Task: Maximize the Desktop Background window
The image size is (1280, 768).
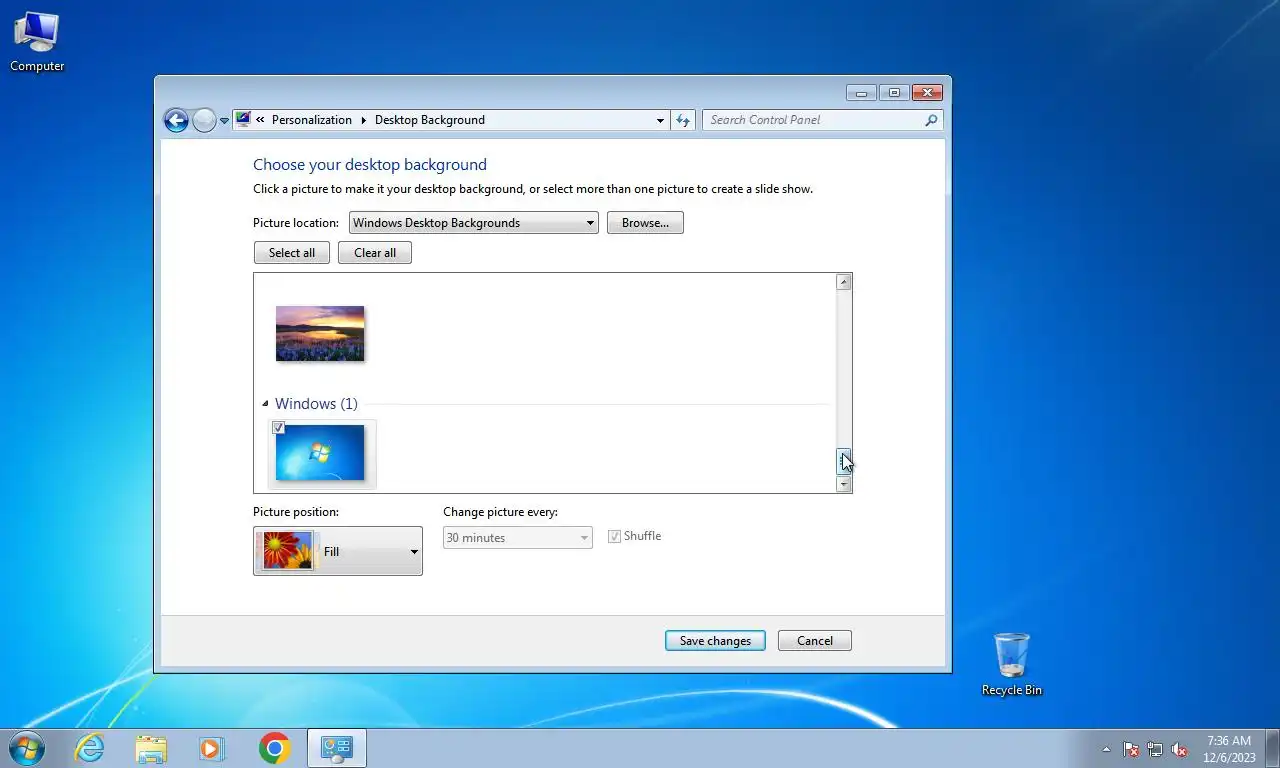Action: [x=894, y=93]
